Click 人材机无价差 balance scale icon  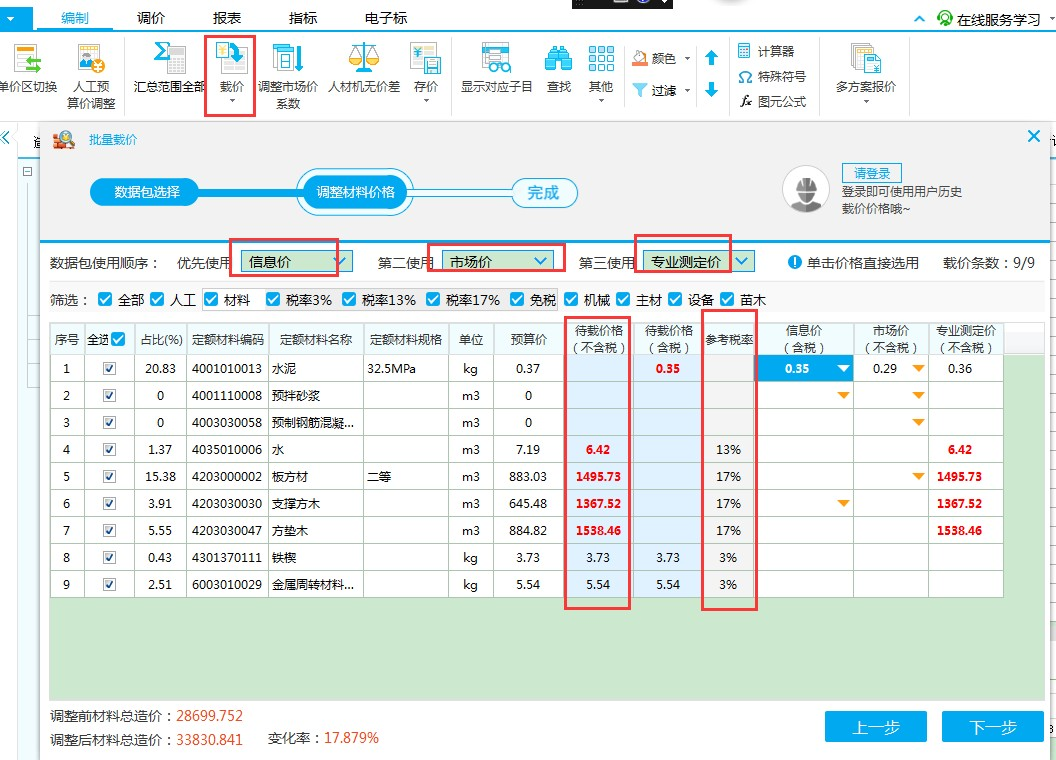point(364,61)
